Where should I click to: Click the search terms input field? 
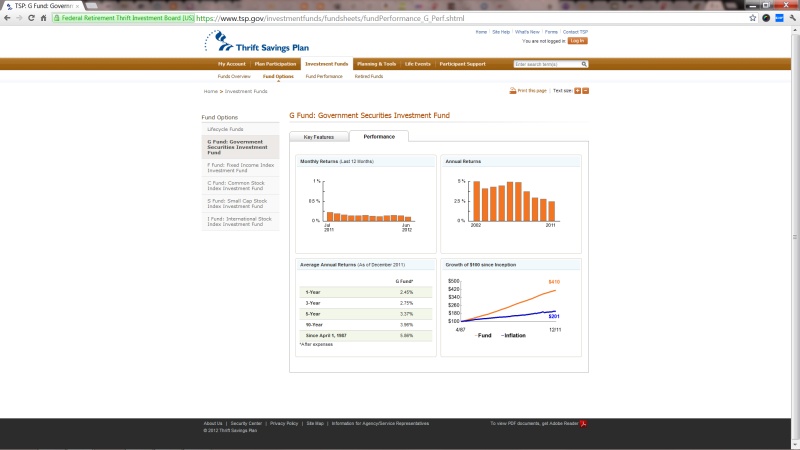[547, 64]
